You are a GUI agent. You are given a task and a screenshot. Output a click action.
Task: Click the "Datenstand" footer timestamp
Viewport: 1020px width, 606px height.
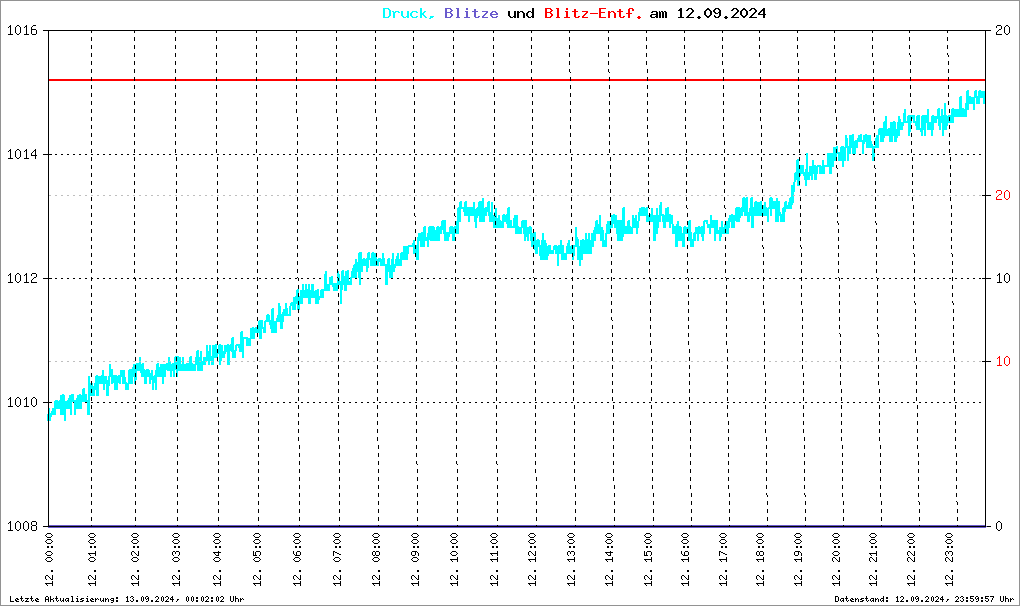(x=924, y=599)
